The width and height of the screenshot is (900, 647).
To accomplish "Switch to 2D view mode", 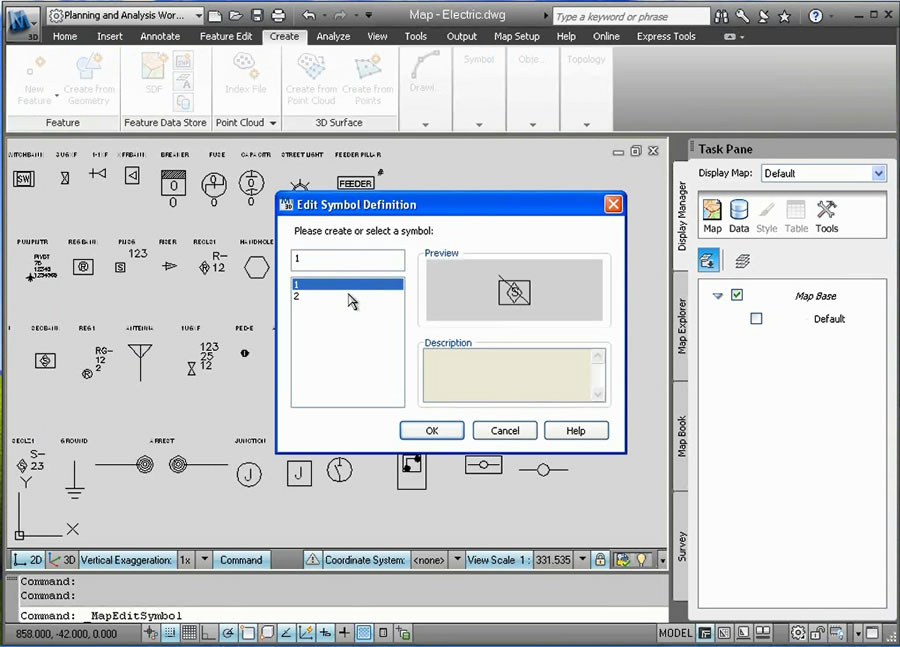I will coord(28,560).
